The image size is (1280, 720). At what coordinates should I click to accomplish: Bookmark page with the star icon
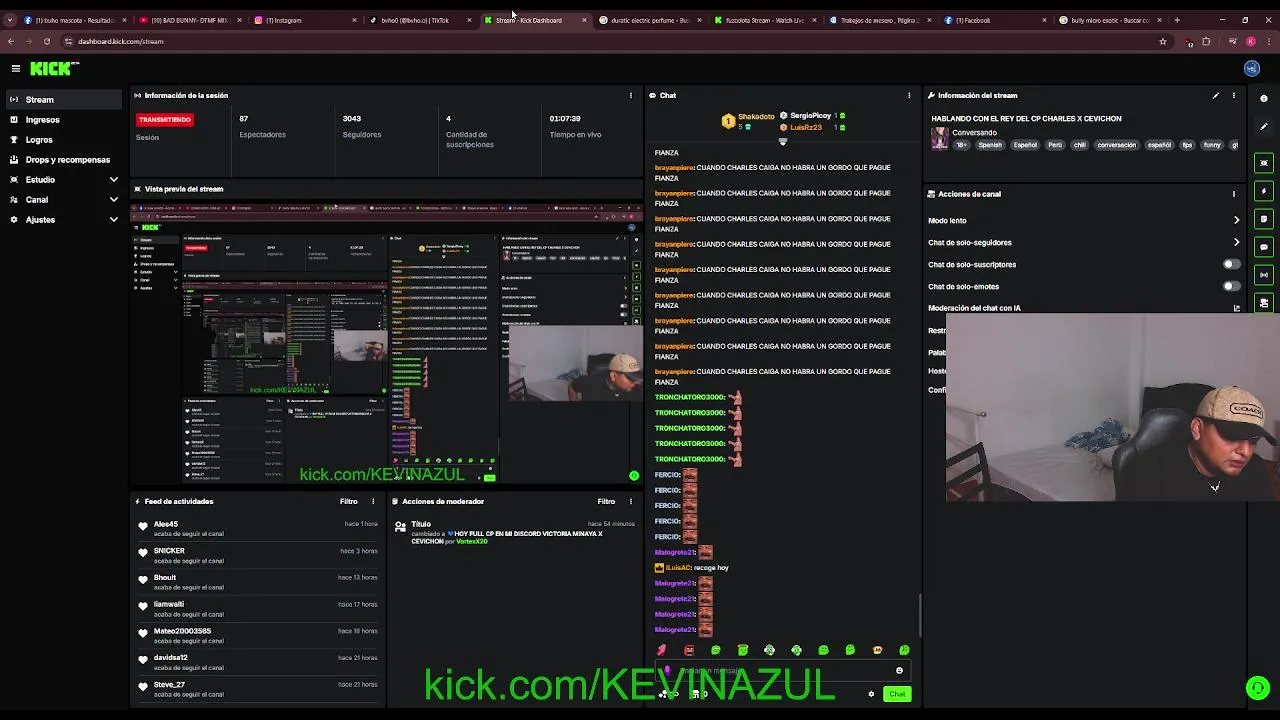tap(1162, 41)
